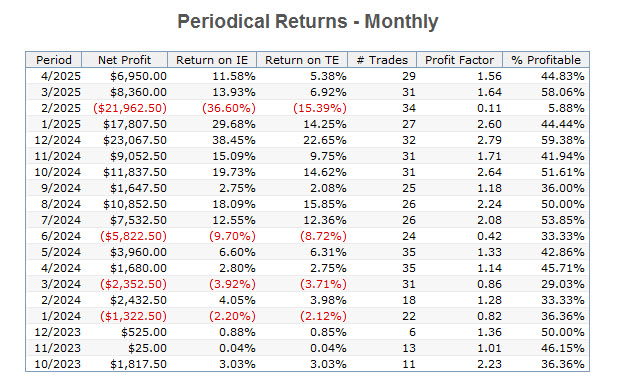Select the 4/2025 period row
This screenshot has width=619, height=390.
(308, 76)
